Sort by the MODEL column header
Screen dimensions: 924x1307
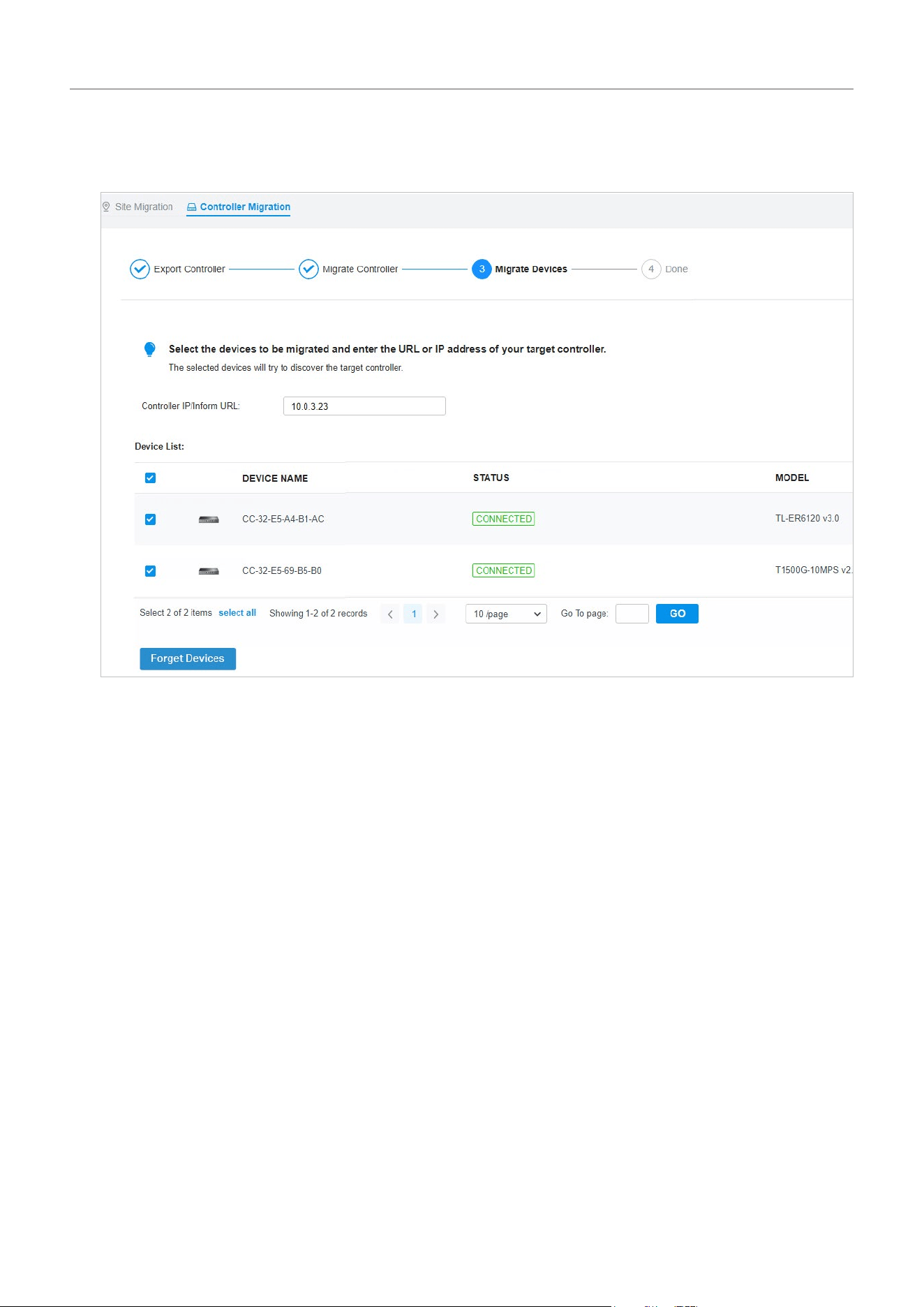click(792, 478)
